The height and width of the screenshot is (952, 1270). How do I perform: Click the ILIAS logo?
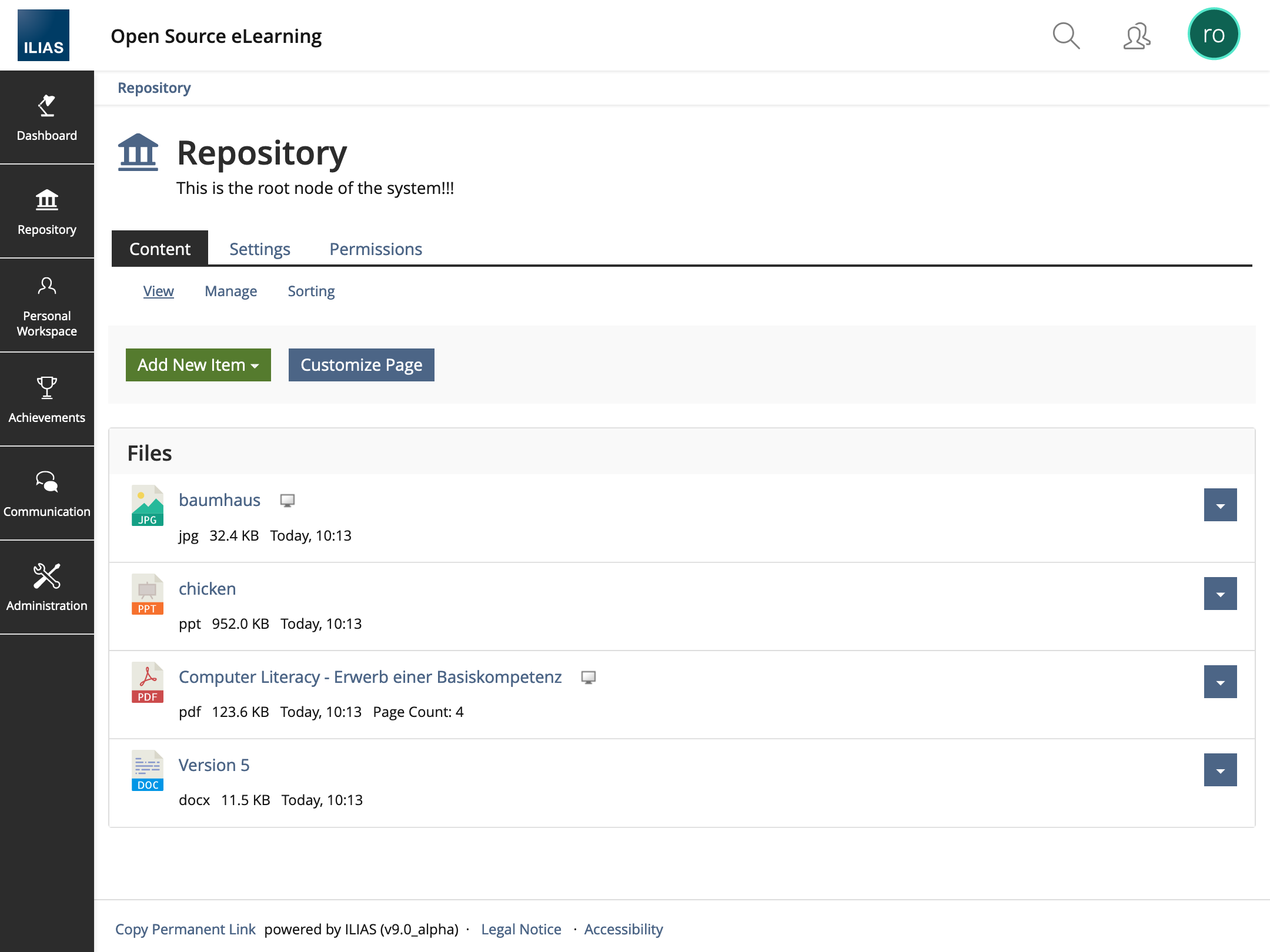(x=44, y=35)
